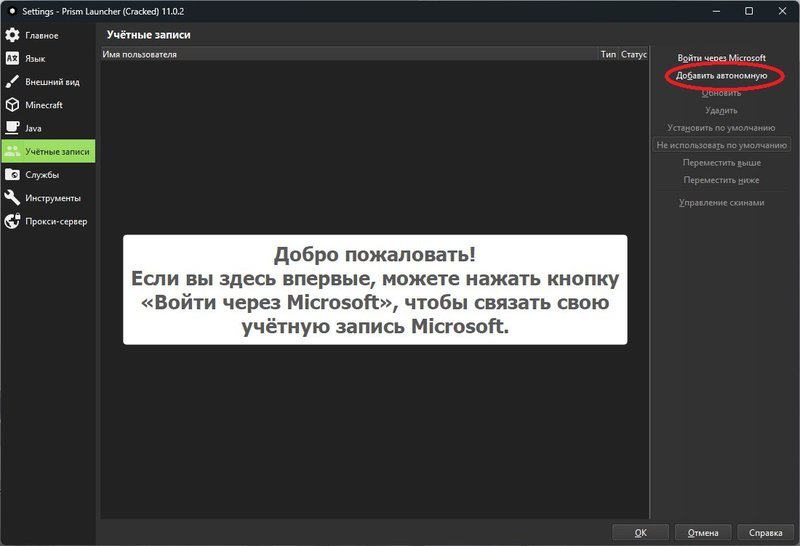Click the people icon for Учётные записи

click(x=12, y=151)
